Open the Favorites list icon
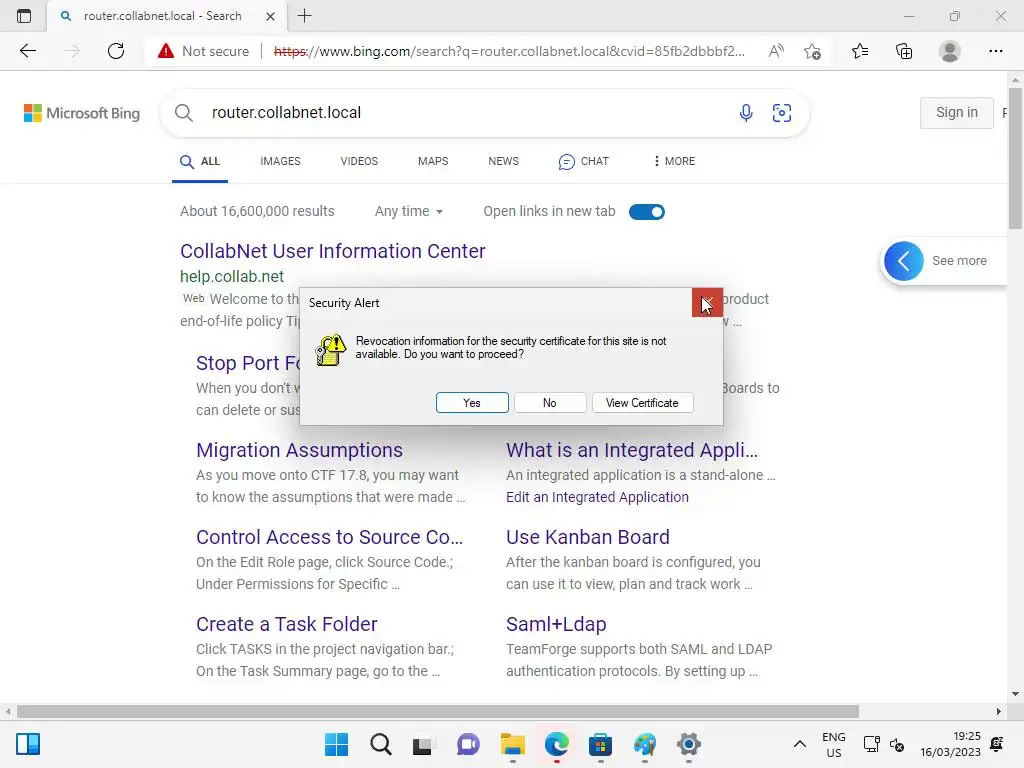1024x768 pixels. click(x=860, y=51)
